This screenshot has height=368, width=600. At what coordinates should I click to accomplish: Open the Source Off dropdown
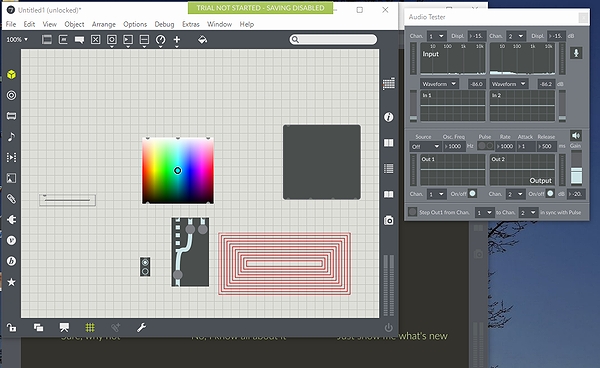[x=426, y=147]
